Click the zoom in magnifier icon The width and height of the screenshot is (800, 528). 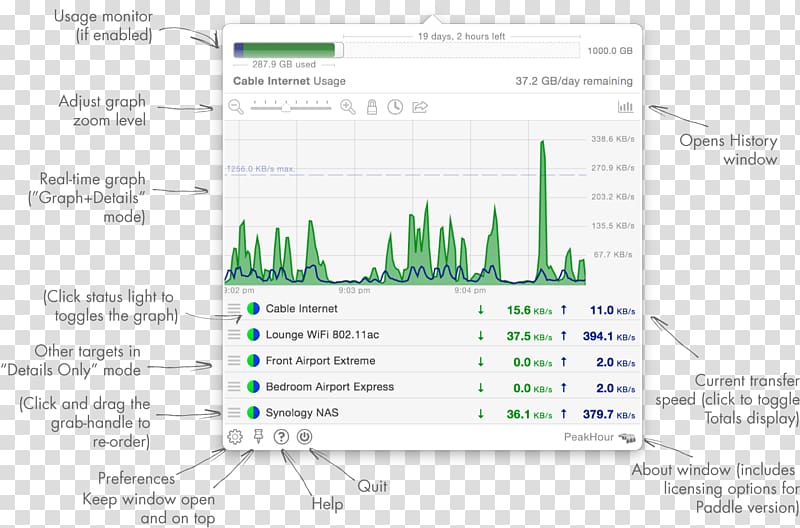[x=348, y=106]
